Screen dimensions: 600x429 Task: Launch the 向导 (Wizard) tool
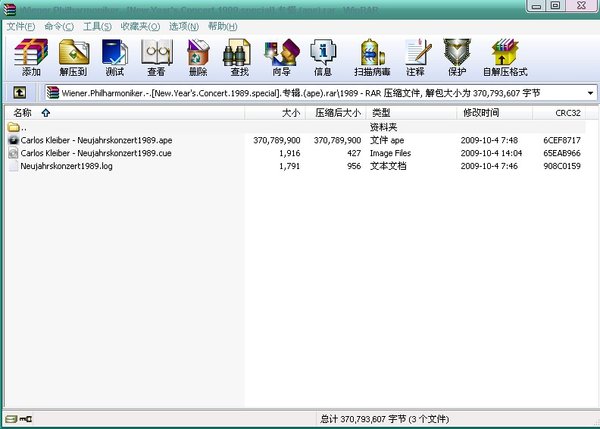(x=281, y=57)
